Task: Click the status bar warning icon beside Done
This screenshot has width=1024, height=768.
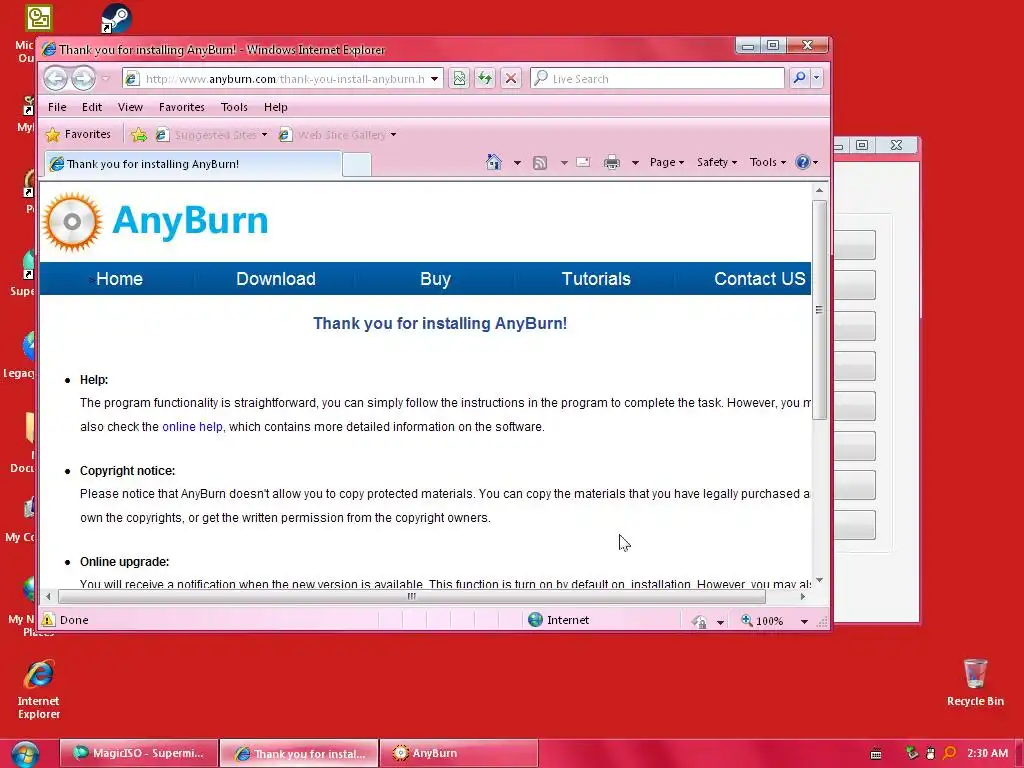Action: point(48,620)
